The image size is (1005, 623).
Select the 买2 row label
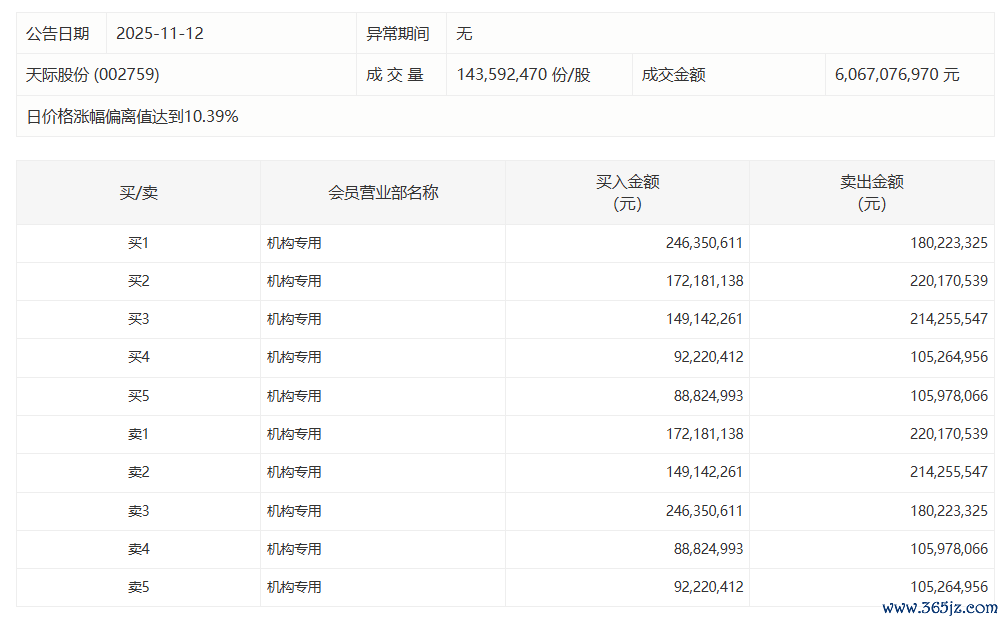point(138,281)
